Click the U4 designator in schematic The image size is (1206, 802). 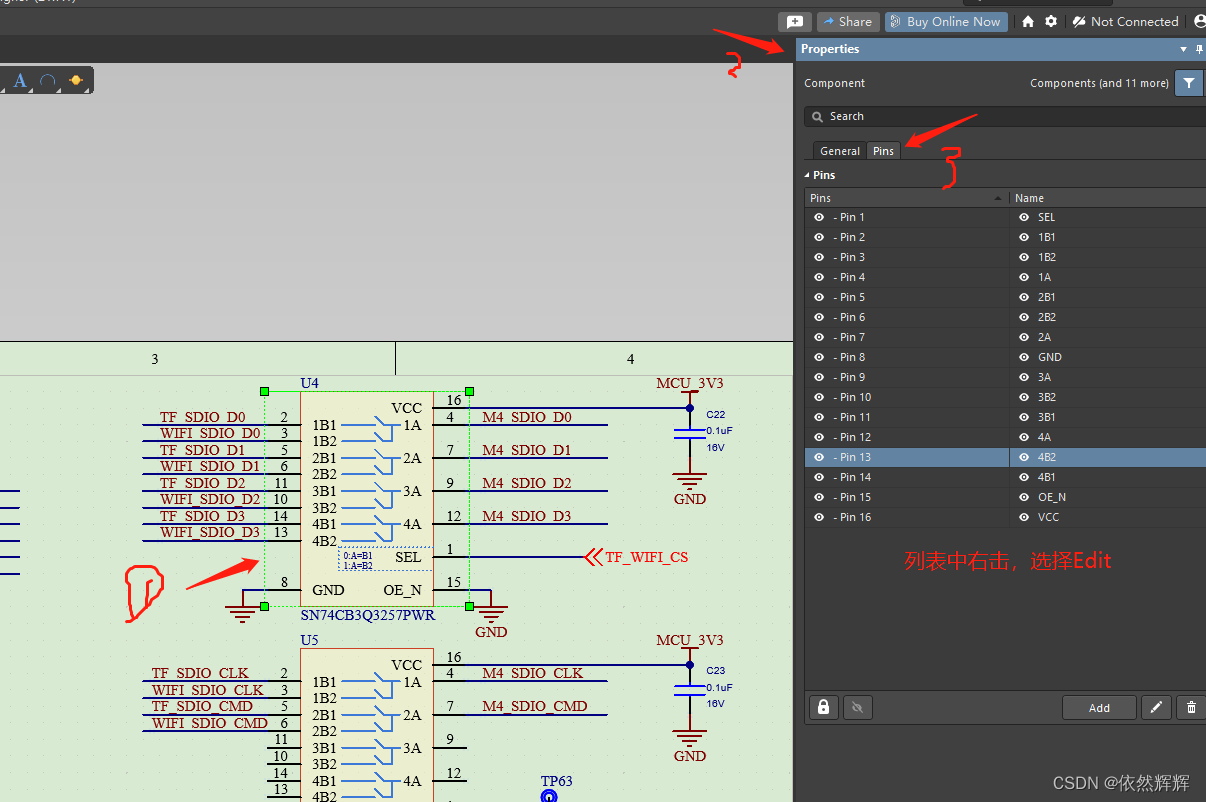310,383
